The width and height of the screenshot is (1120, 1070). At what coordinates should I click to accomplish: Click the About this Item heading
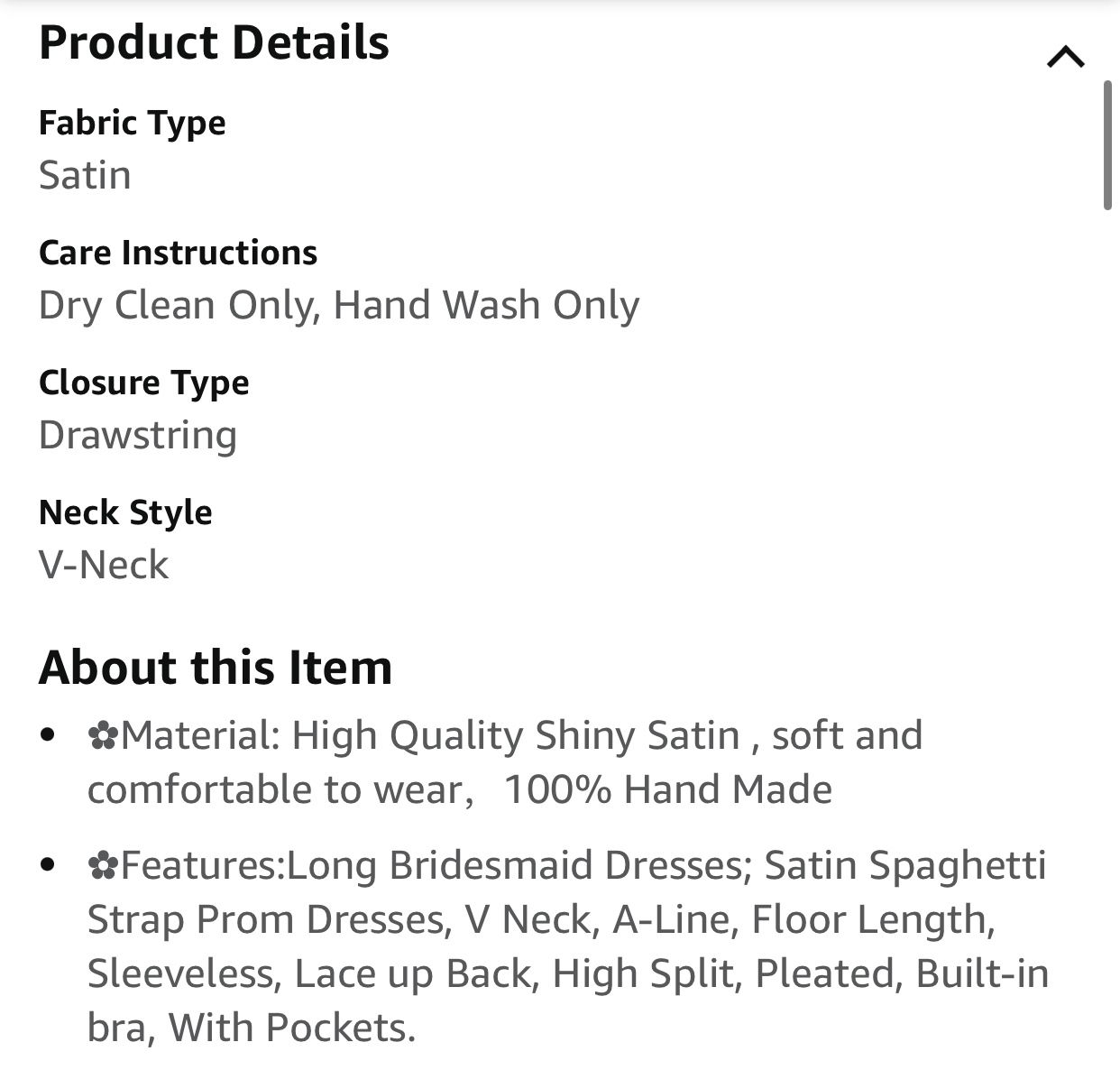click(x=216, y=668)
